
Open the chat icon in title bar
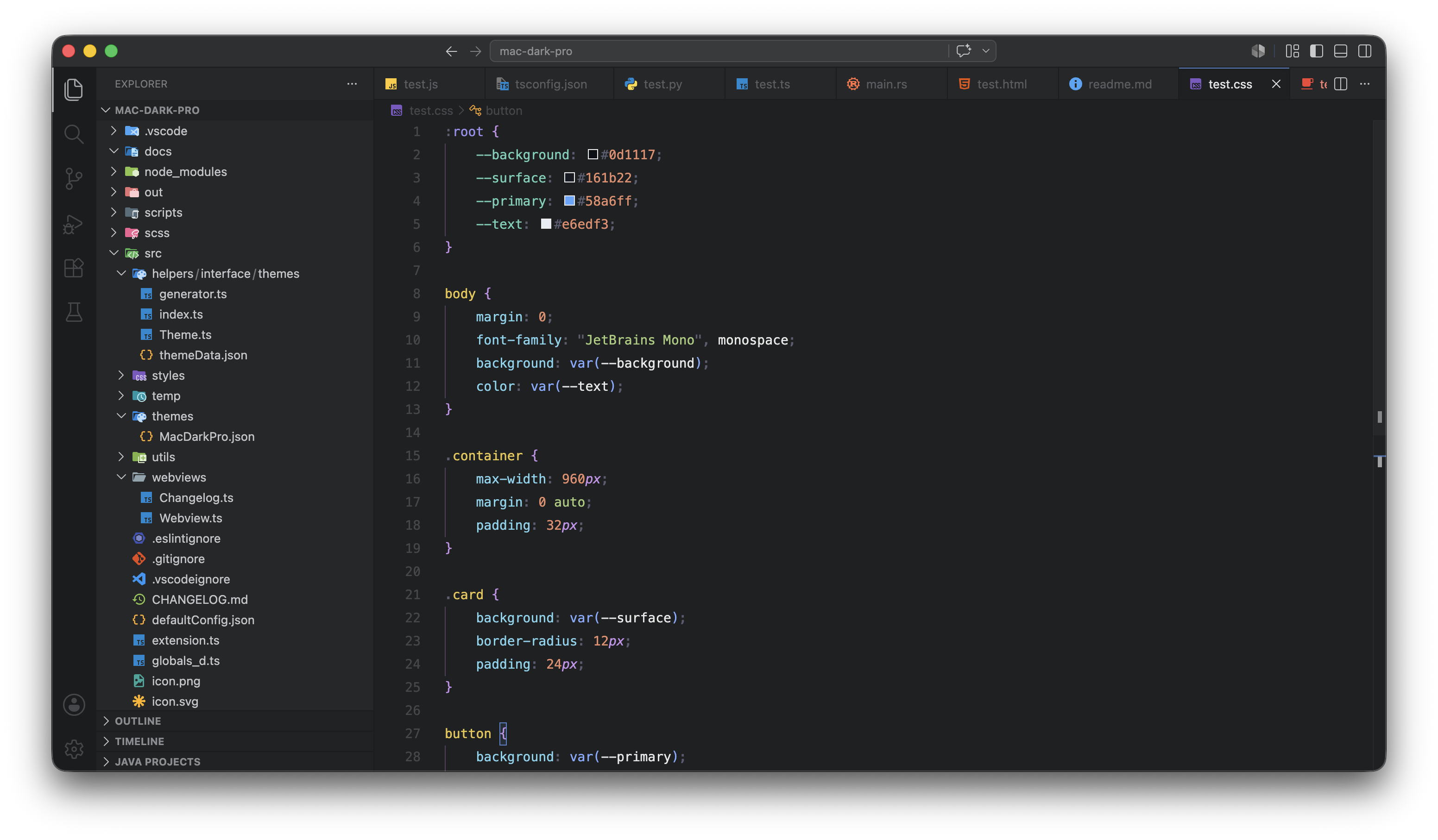pyautogui.click(x=964, y=51)
